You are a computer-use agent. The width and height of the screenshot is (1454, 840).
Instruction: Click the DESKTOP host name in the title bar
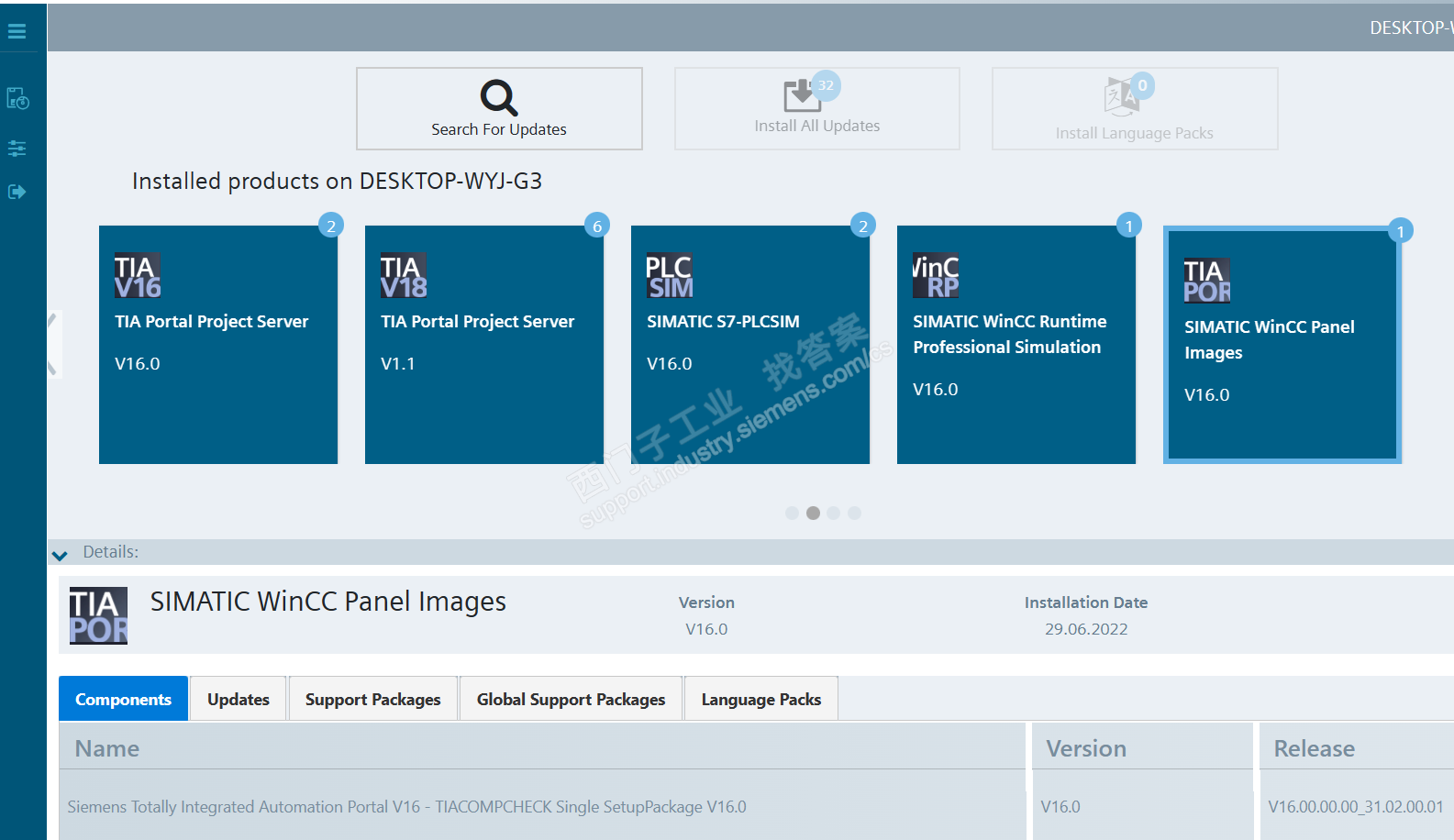(x=1412, y=28)
